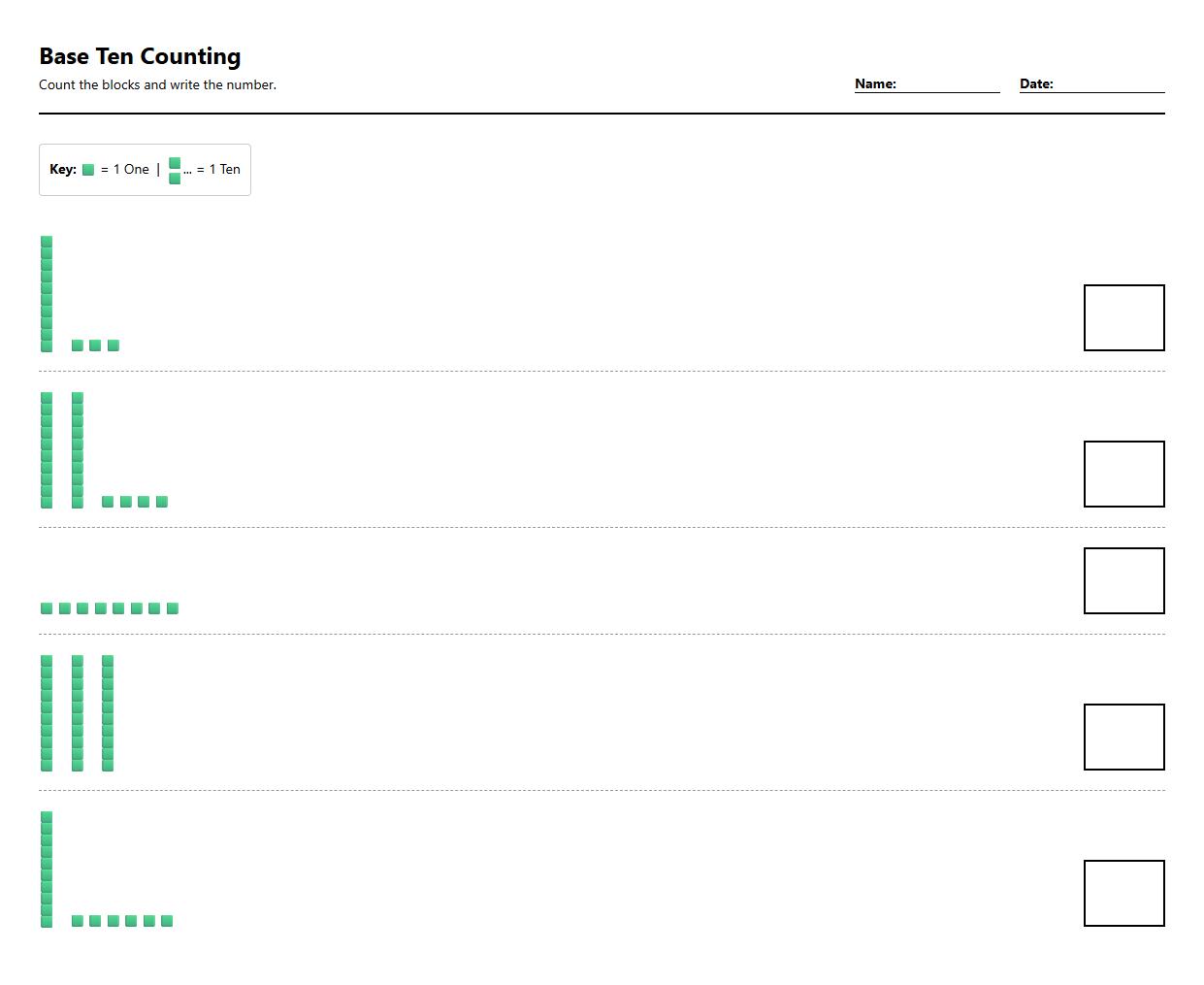This screenshot has width=1204, height=985.
Task: Click the ten rod in the bottom row
Action: tap(47, 870)
